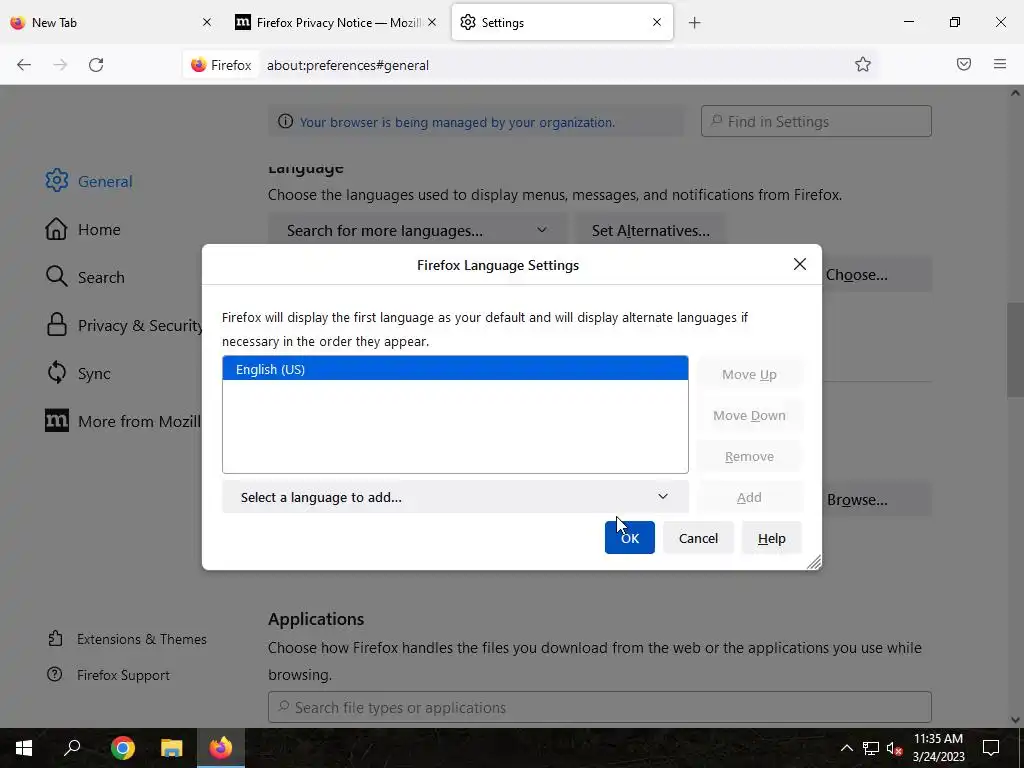Viewport: 1024px width, 768px height.
Task: Close the New Tab tab
Action: (207, 22)
